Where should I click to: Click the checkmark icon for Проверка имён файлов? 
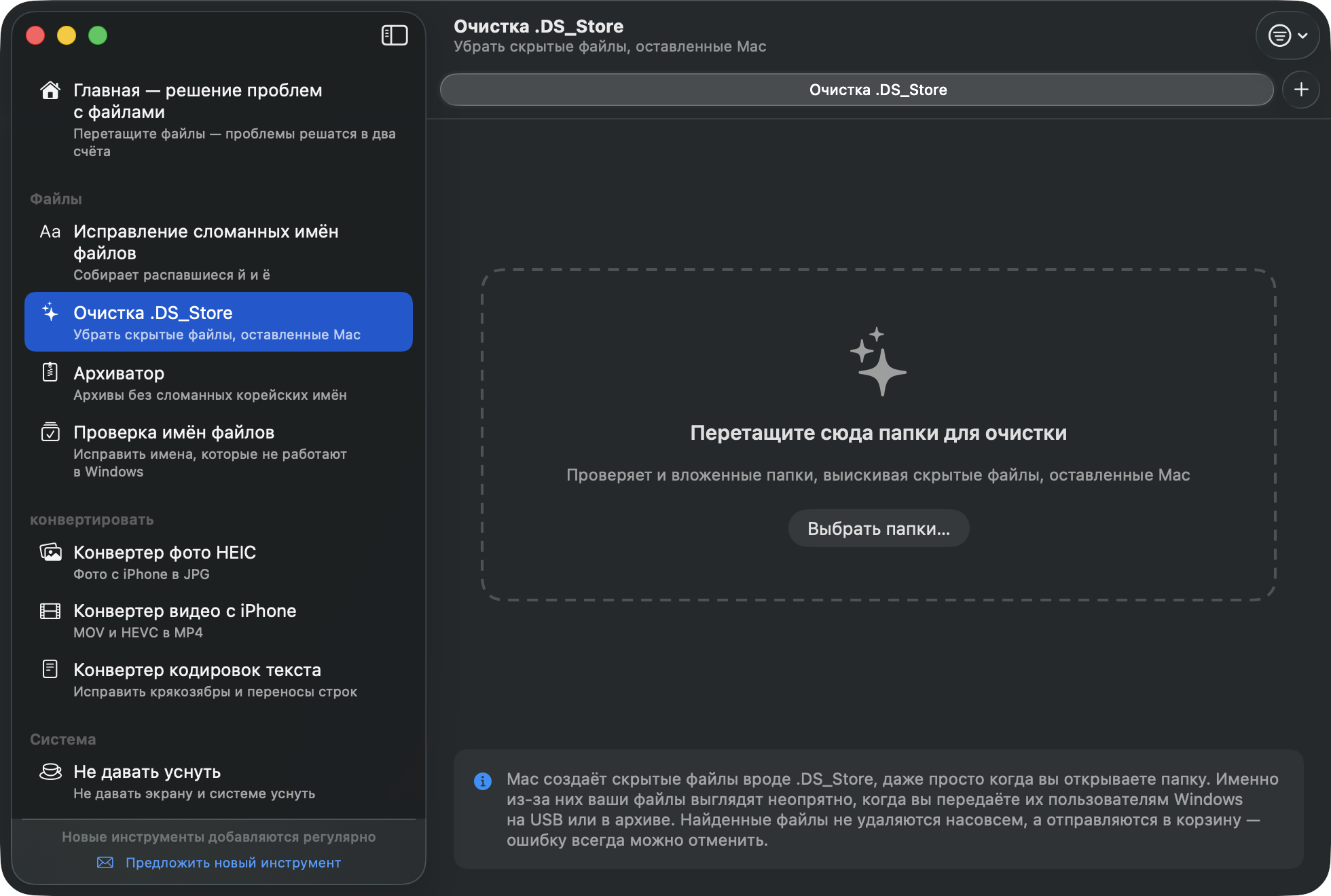(x=50, y=432)
